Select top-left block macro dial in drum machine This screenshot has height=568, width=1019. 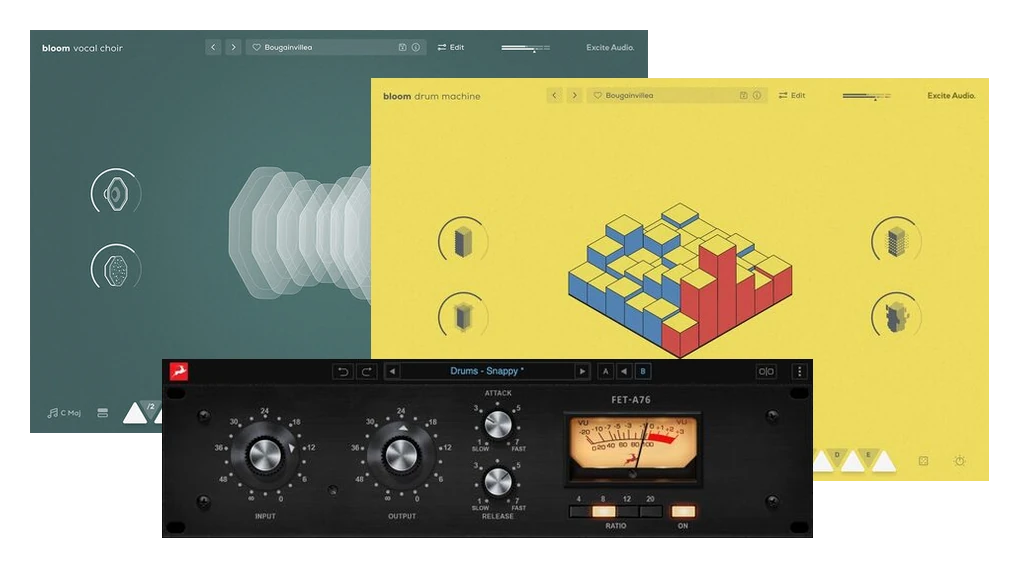click(x=463, y=242)
